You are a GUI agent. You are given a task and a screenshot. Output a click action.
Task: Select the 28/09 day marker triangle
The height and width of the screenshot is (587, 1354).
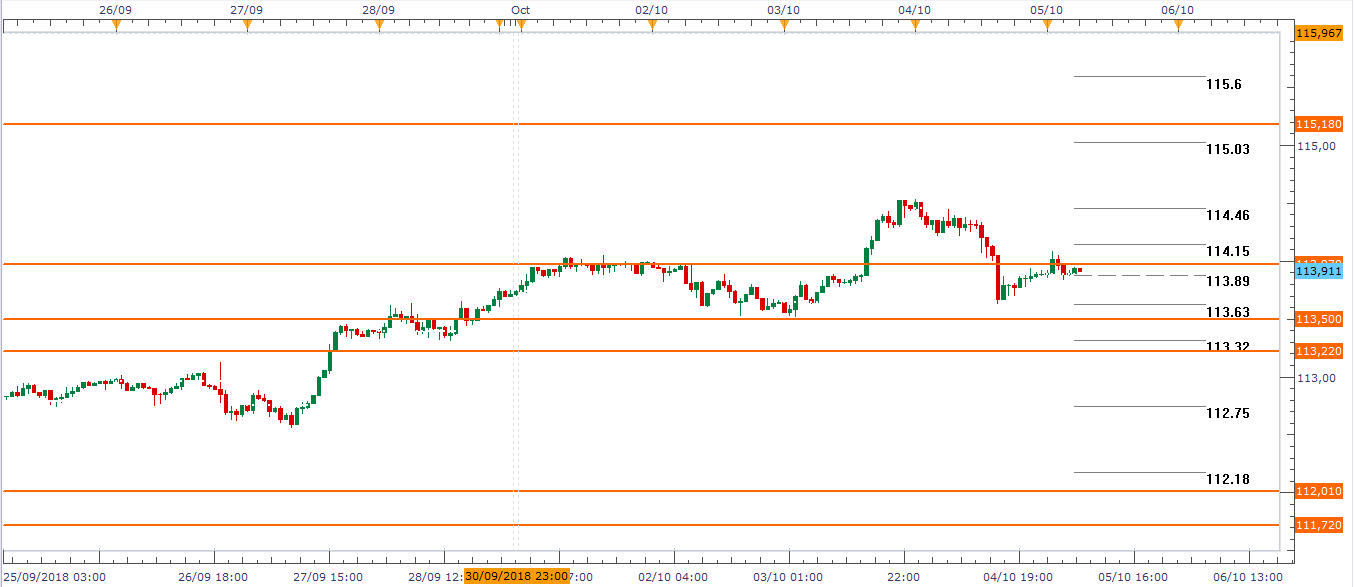tap(379, 26)
